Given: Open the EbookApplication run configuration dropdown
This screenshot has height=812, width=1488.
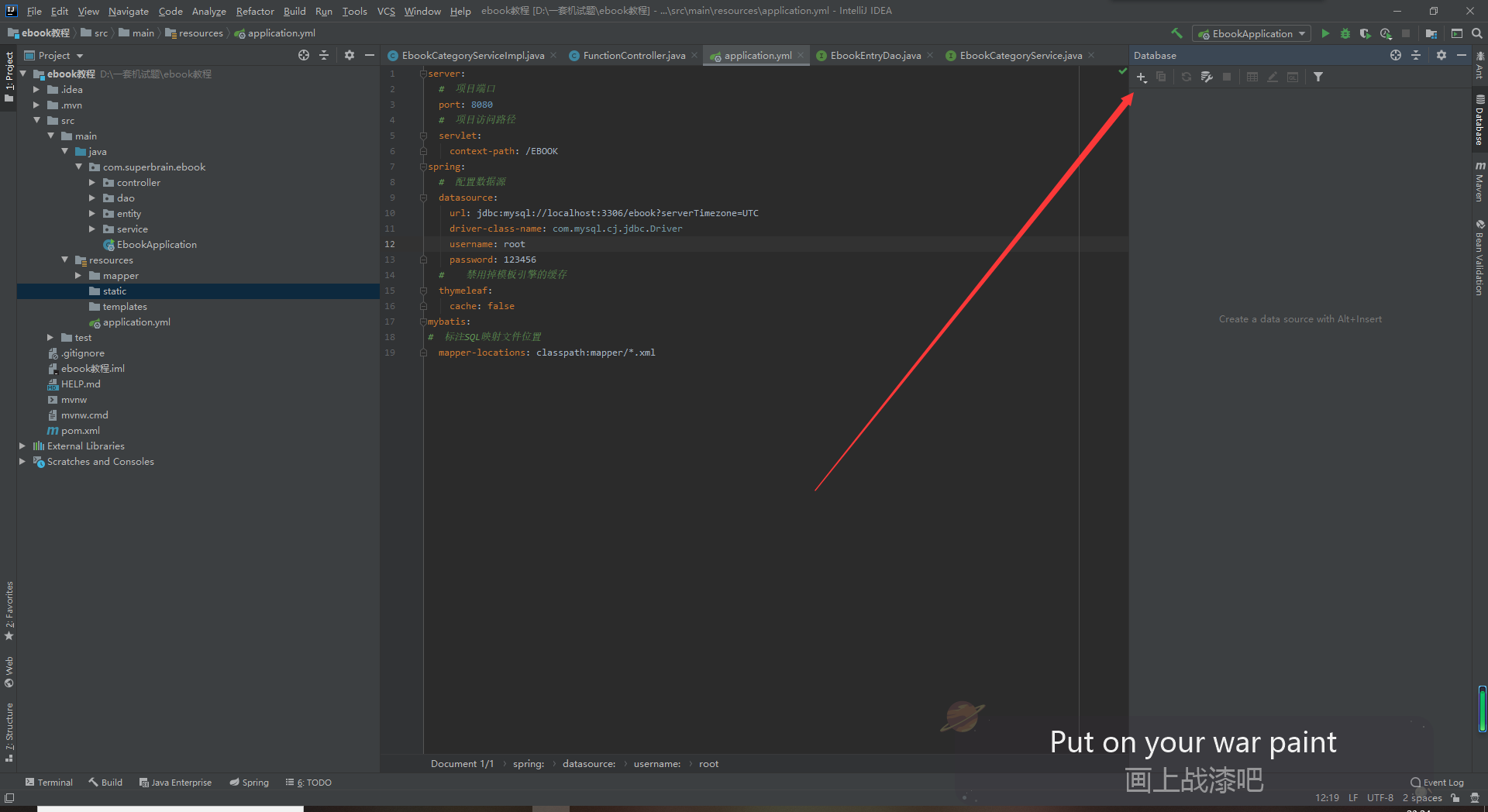Looking at the screenshot, I should [1252, 33].
